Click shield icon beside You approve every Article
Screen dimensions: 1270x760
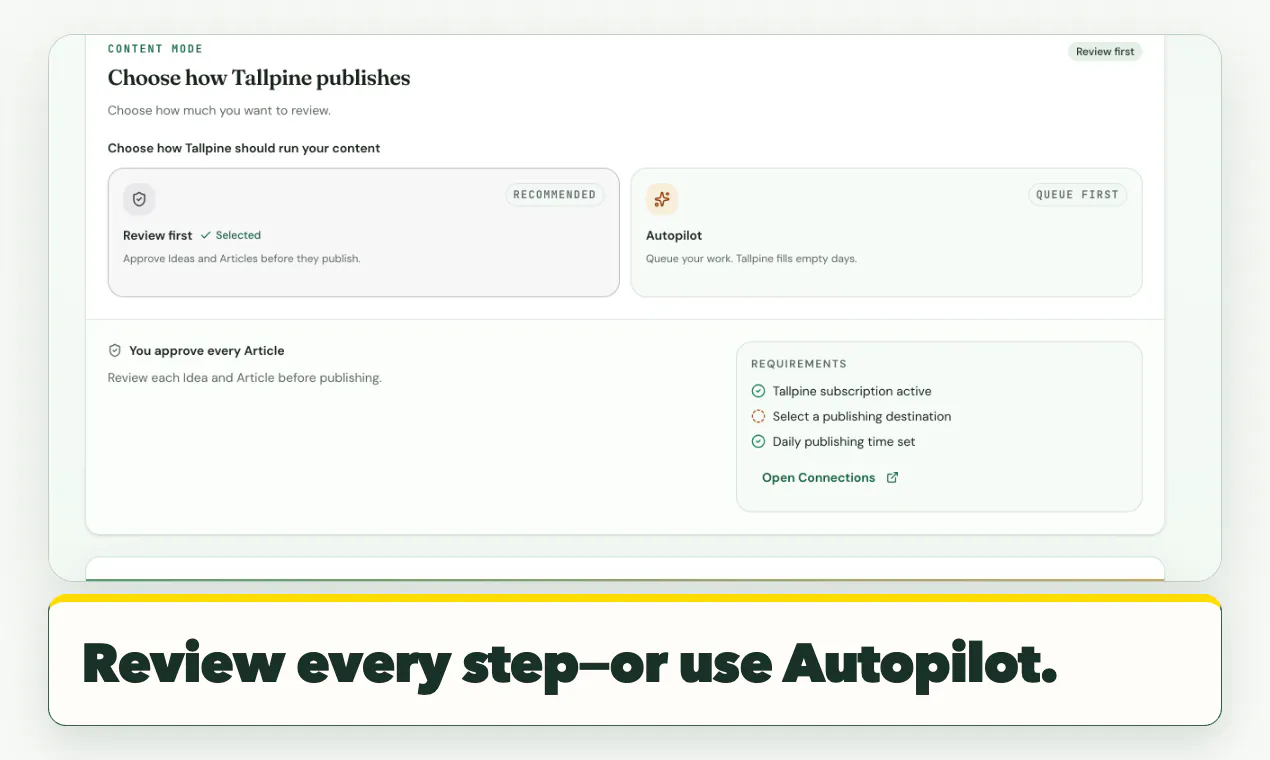114,351
